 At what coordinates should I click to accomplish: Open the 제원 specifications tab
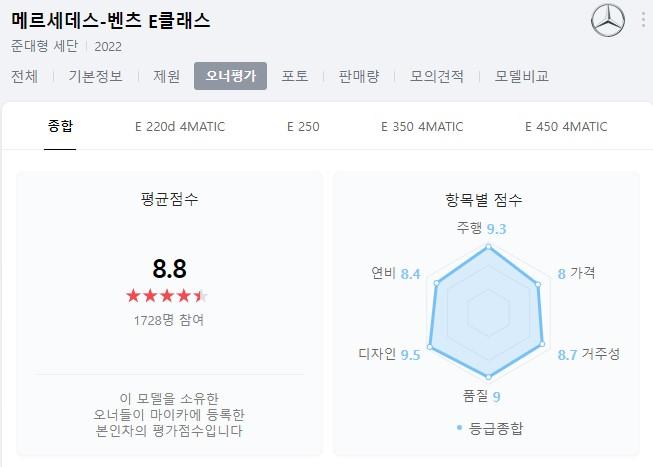click(x=167, y=76)
